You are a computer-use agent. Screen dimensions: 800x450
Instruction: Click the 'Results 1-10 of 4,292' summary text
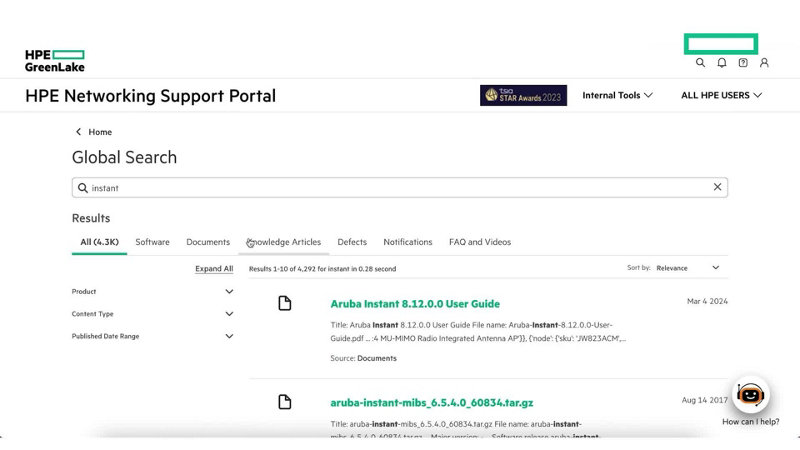click(x=322, y=269)
